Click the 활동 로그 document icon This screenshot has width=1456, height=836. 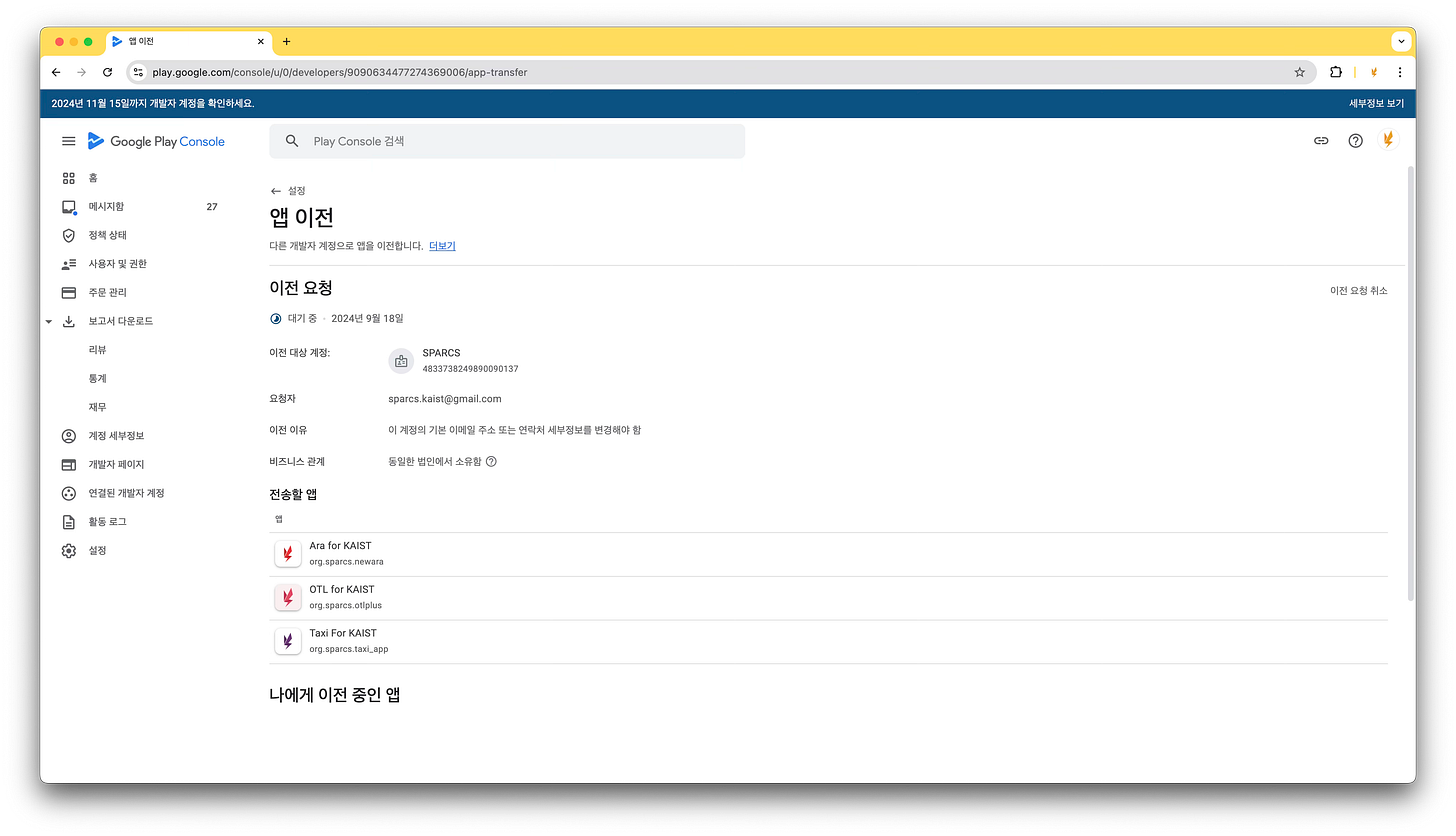click(x=69, y=522)
